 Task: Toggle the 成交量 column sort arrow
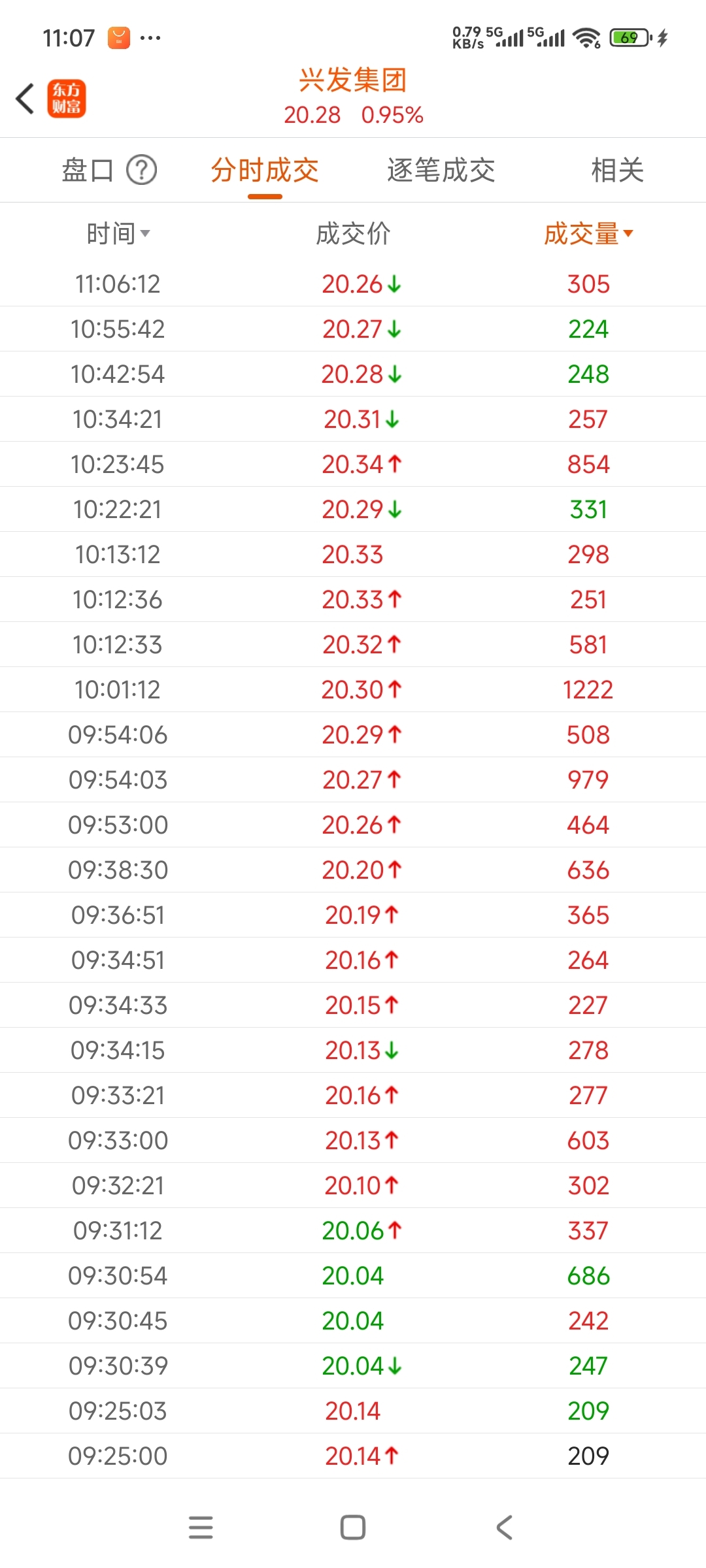(628, 233)
